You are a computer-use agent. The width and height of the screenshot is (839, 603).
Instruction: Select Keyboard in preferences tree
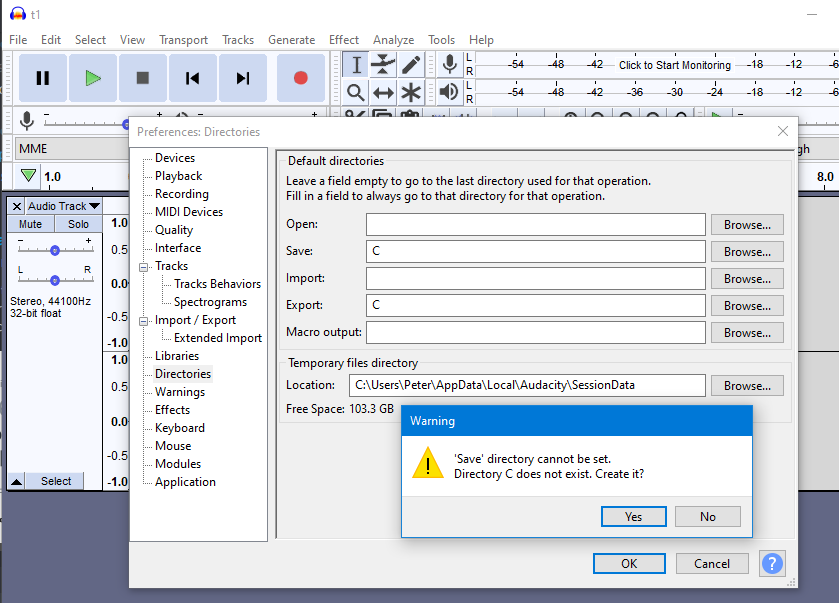point(180,428)
